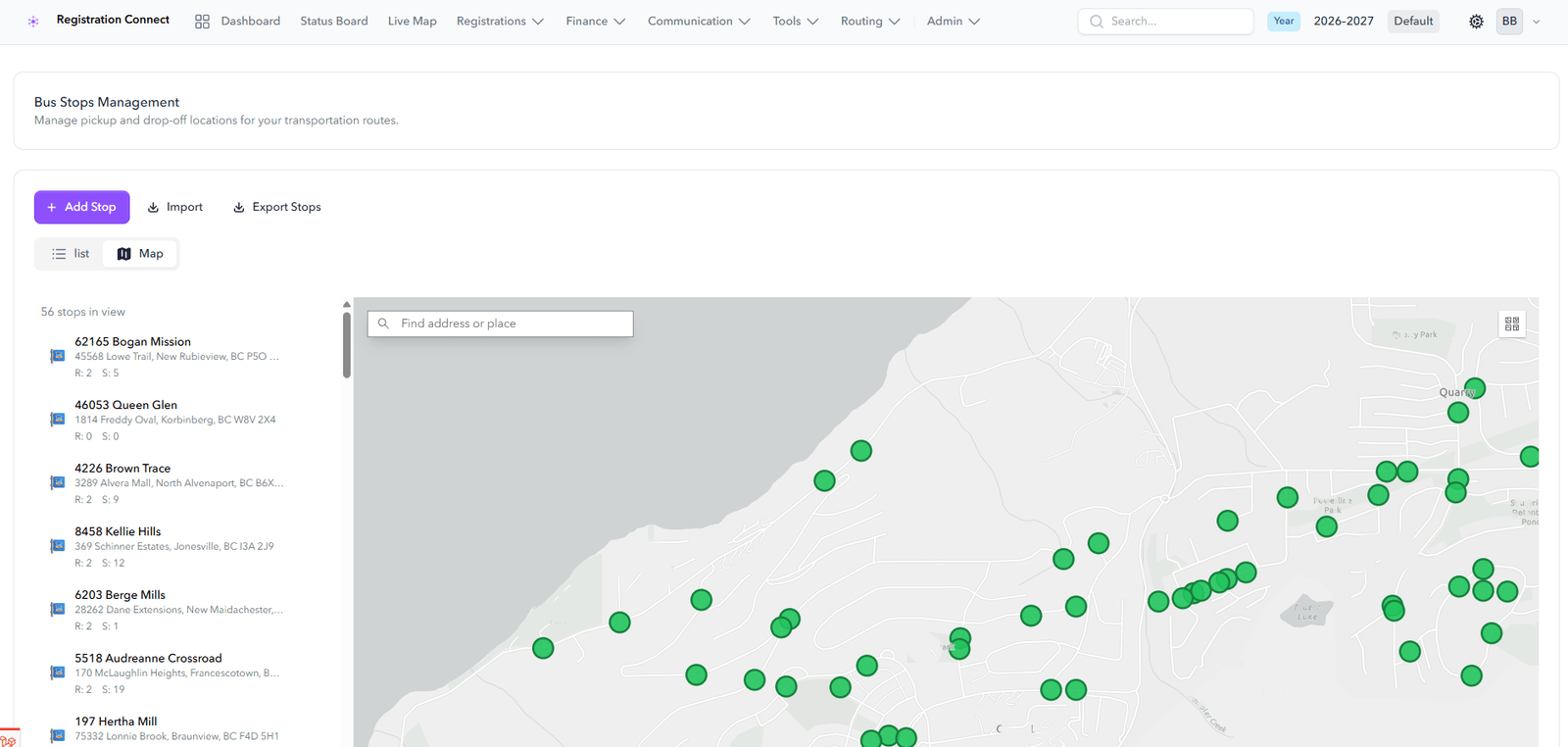Click address 1814 Freddy Oval, Korbinberg
Viewport: 1568px width, 747px height.
coord(175,420)
